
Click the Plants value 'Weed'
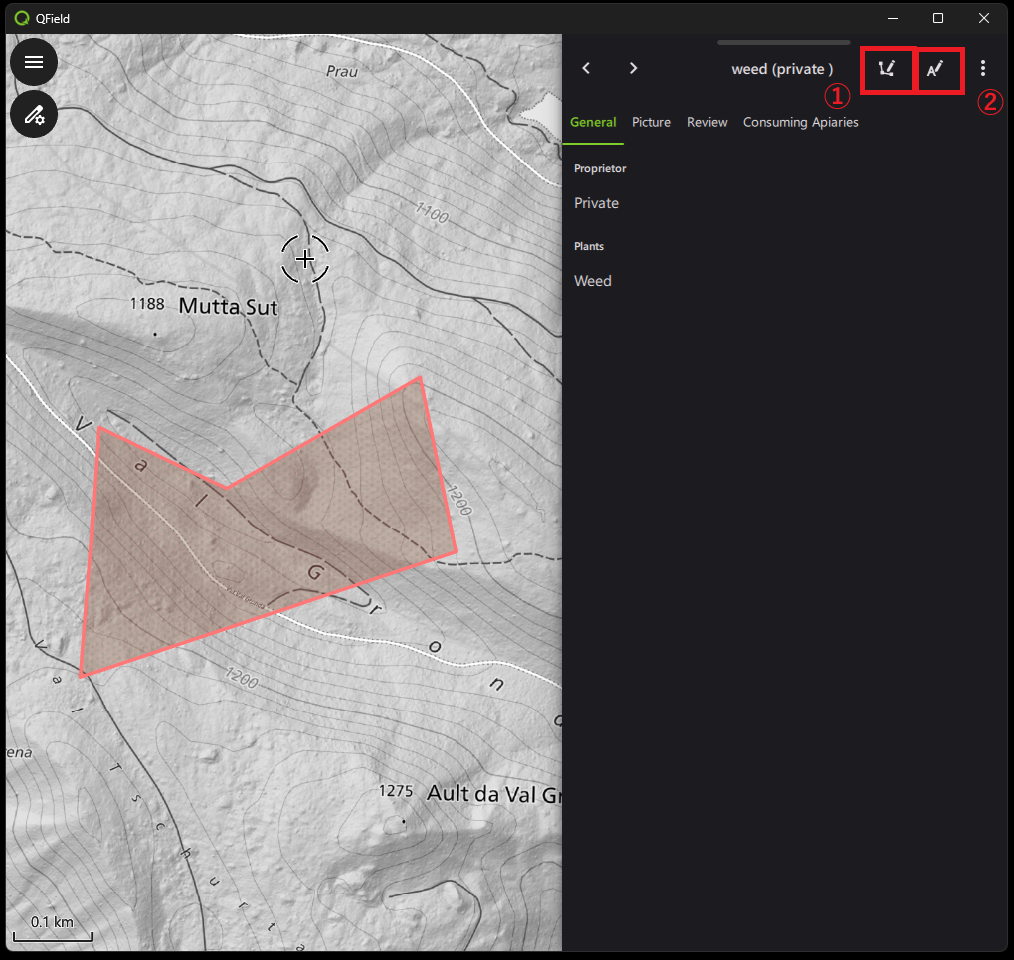(592, 281)
